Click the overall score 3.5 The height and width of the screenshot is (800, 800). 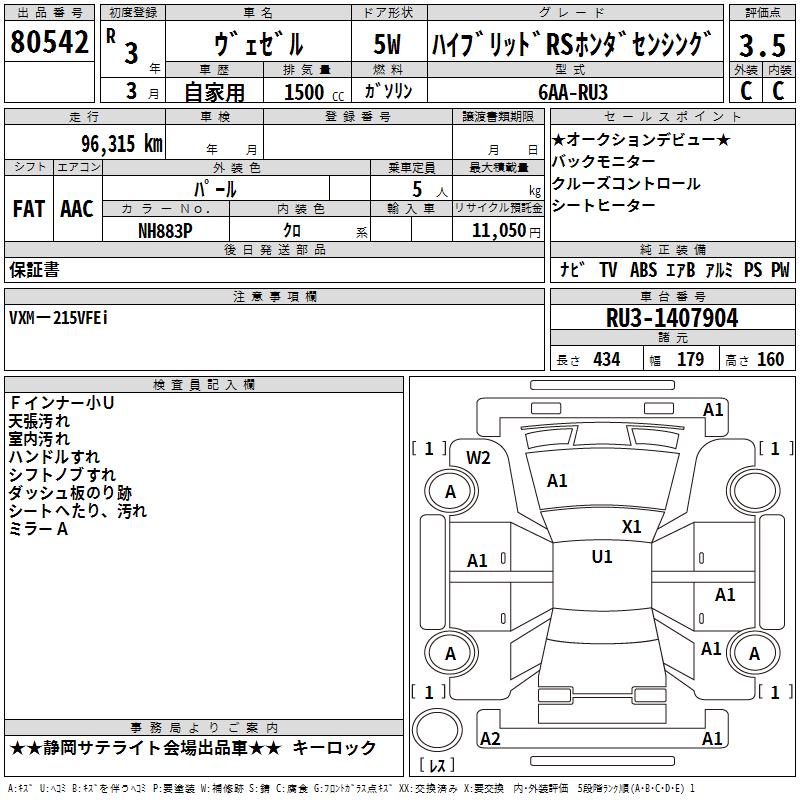[763, 45]
